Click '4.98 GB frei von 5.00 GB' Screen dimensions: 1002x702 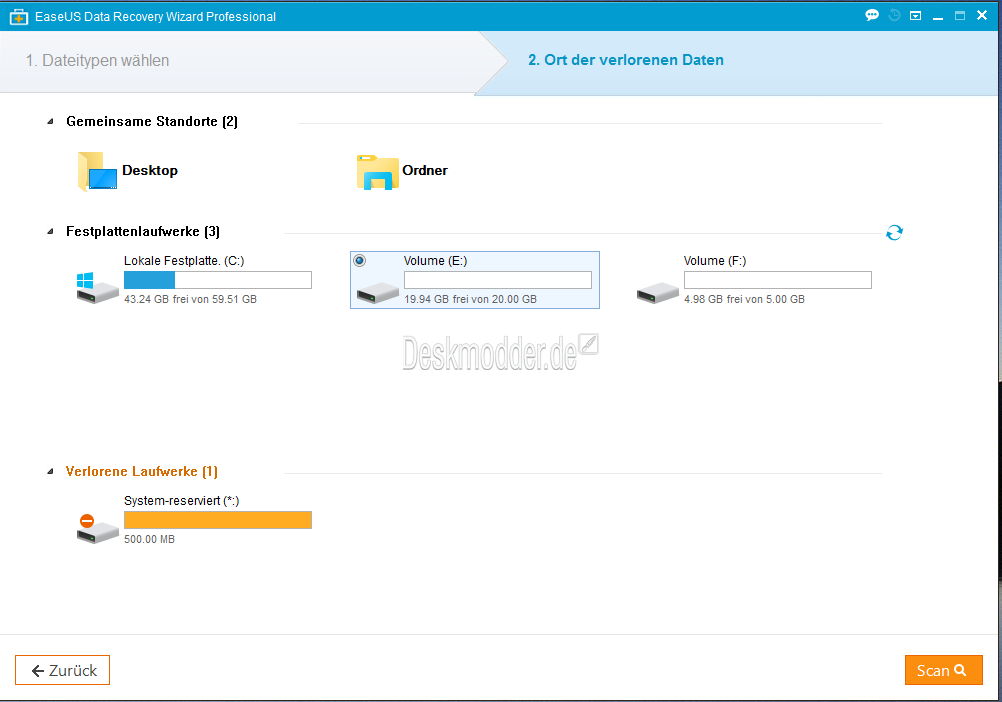click(x=744, y=299)
